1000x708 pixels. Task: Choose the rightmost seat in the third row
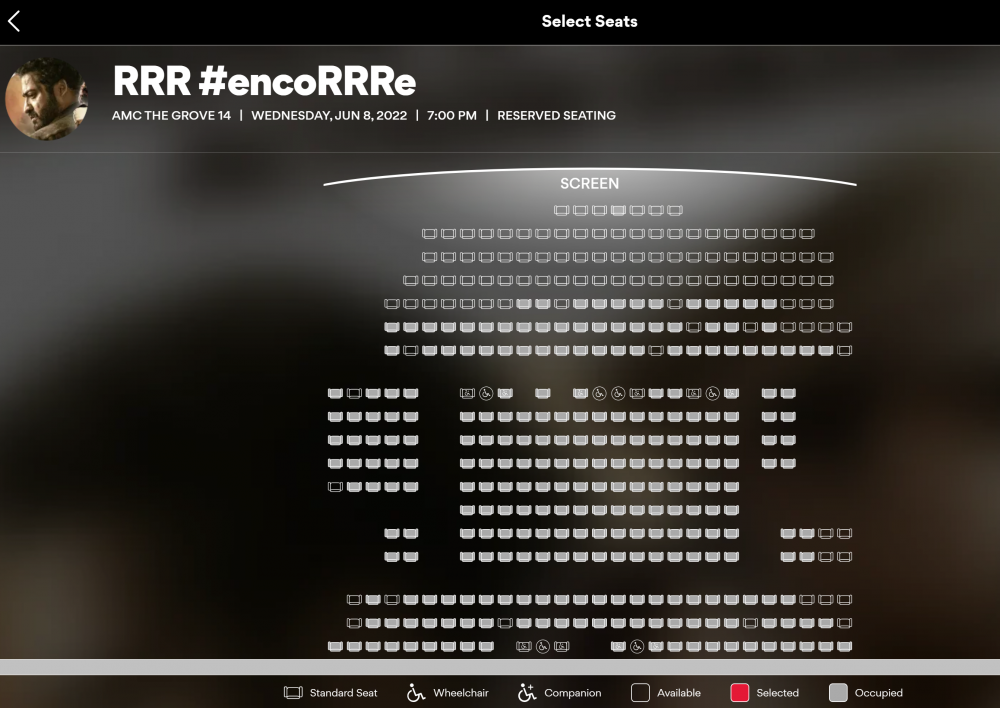point(826,257)
